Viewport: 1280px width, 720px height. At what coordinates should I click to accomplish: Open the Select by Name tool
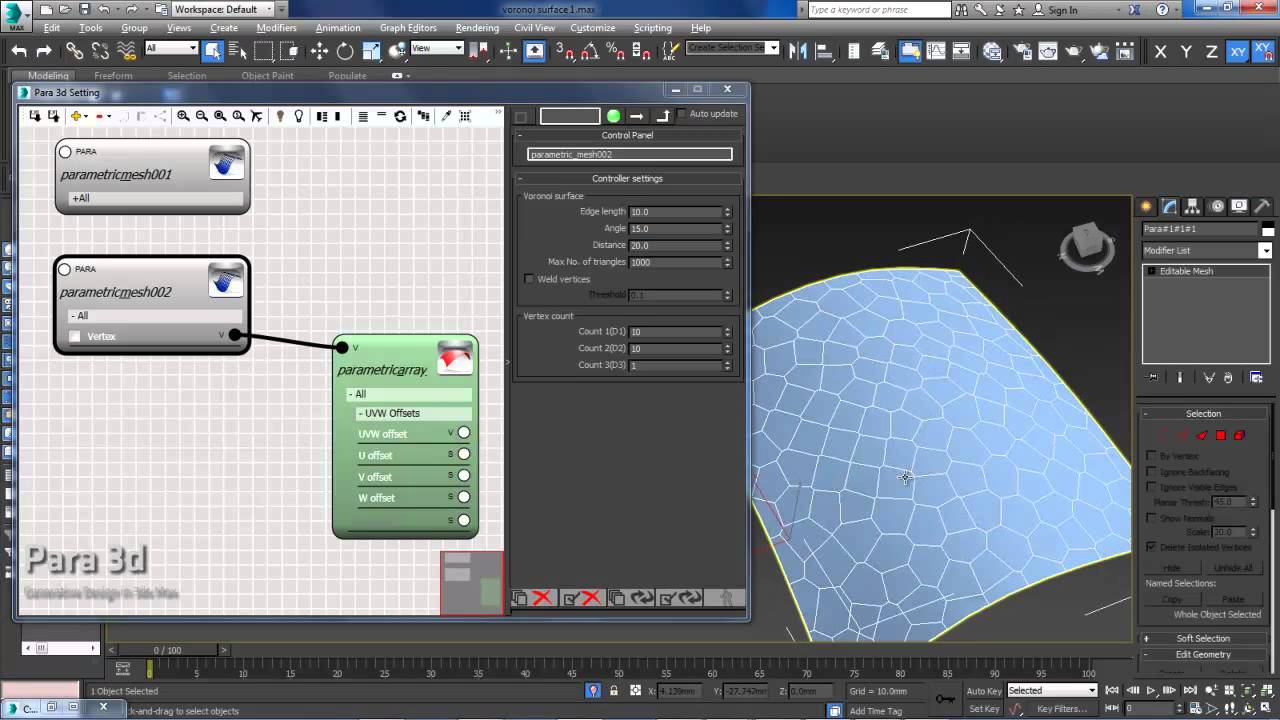[239, 51]
